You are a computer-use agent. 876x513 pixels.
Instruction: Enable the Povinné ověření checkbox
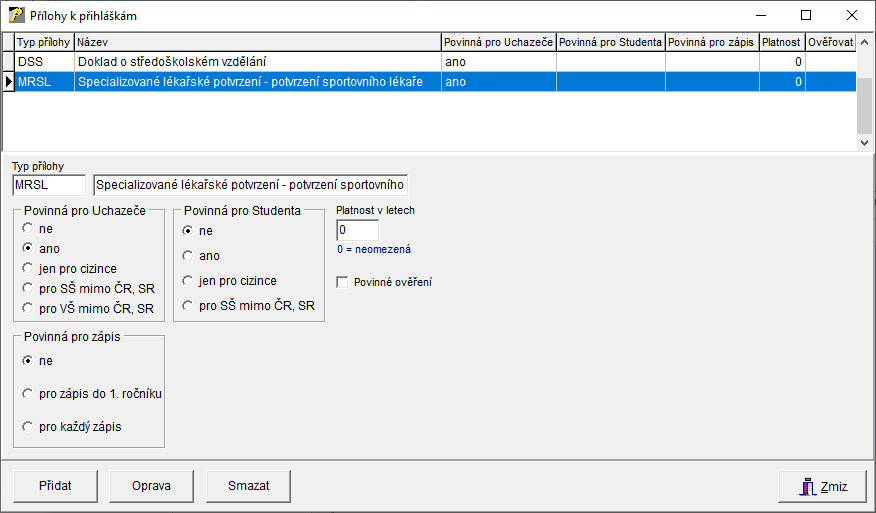coord(343,283)
